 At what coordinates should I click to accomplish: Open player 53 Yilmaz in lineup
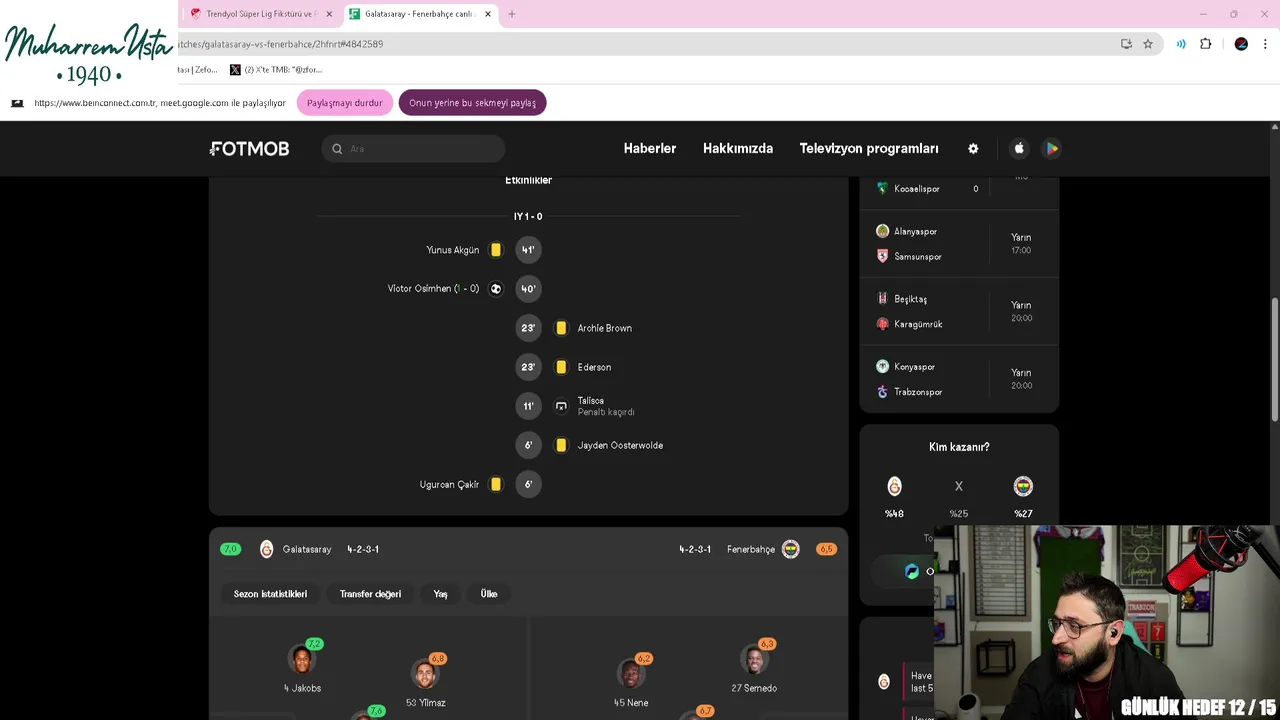426,682
